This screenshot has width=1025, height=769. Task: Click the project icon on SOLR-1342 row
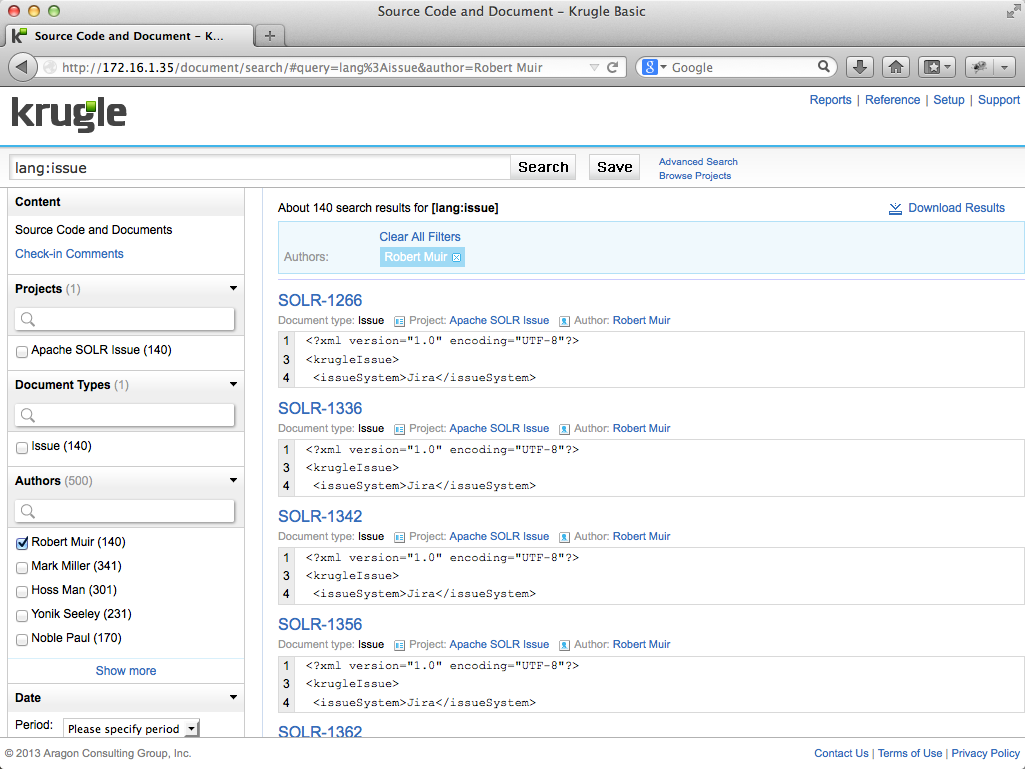pos(399,537)
